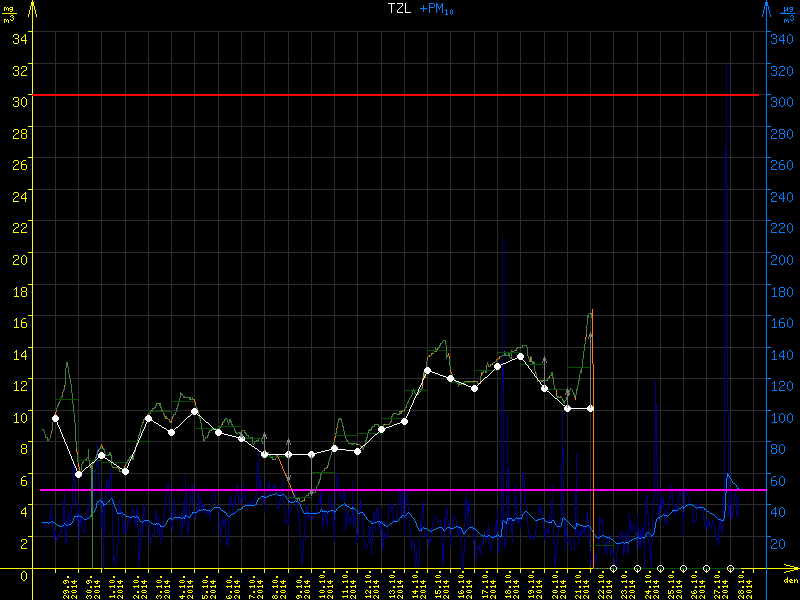The width and height of the screenshot is (800, 600).
Task: Click the blue right axis arrow tip
Action: tap(765, 5)
